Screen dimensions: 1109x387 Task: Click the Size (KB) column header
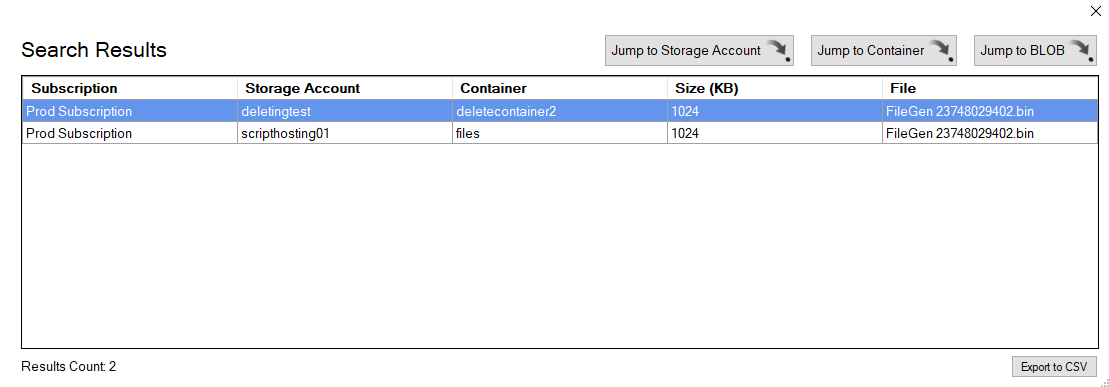775,88
